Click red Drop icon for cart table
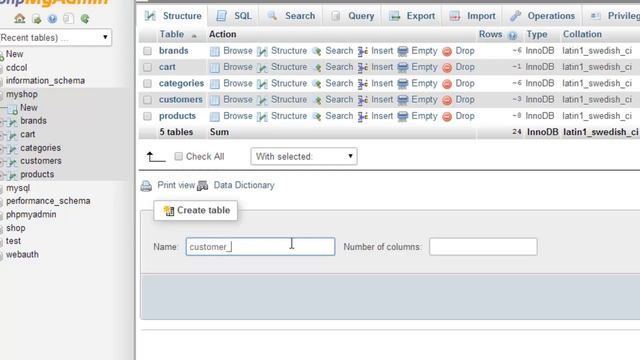The height and width of the screenshot is (360, 640). [x=447, y=67]
